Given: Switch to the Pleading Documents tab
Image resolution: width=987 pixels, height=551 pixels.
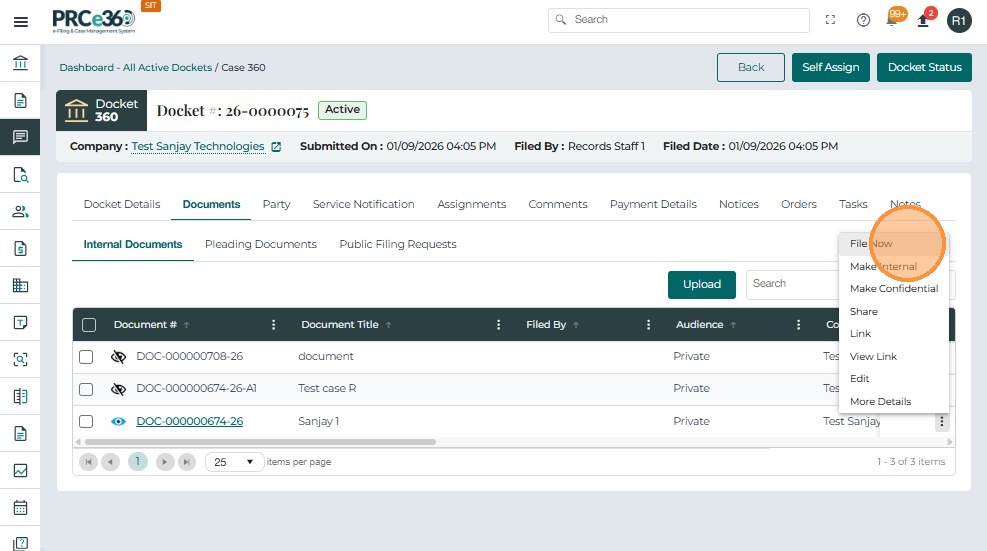Looking at the screenshot, I should point(261,244).
